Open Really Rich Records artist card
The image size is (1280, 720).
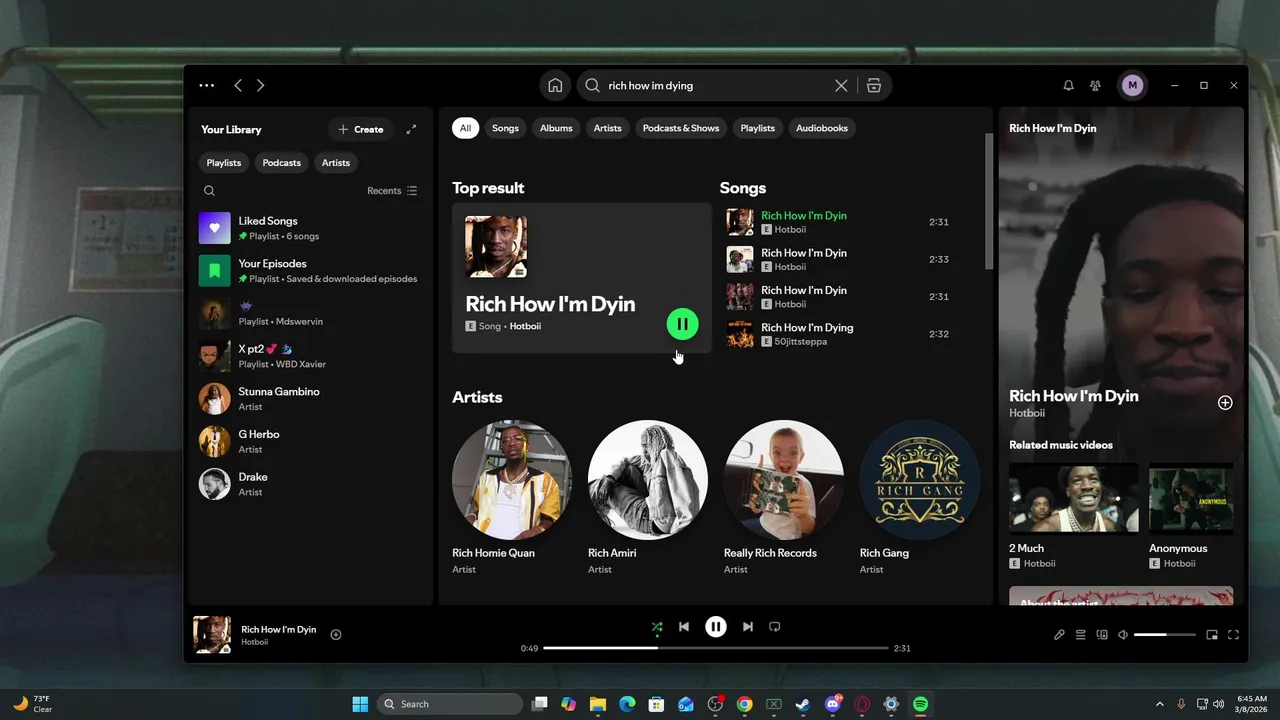point(784,498)
